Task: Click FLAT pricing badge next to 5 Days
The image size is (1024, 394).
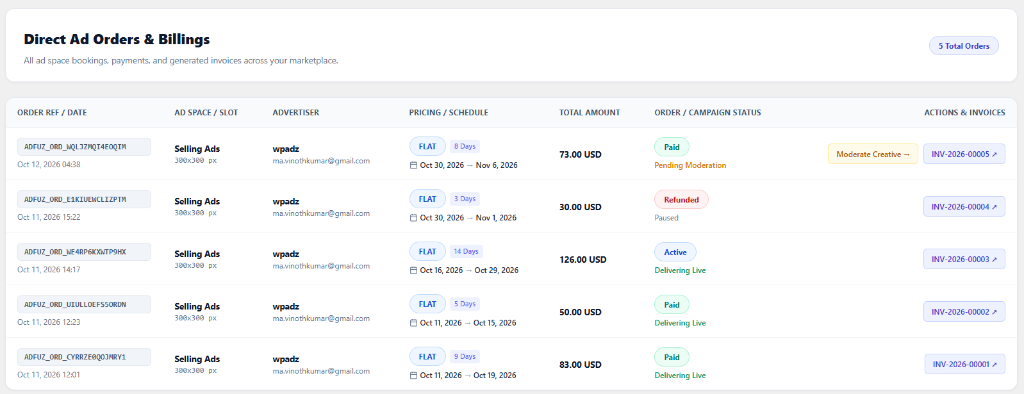Action: [x=427, y=304]
